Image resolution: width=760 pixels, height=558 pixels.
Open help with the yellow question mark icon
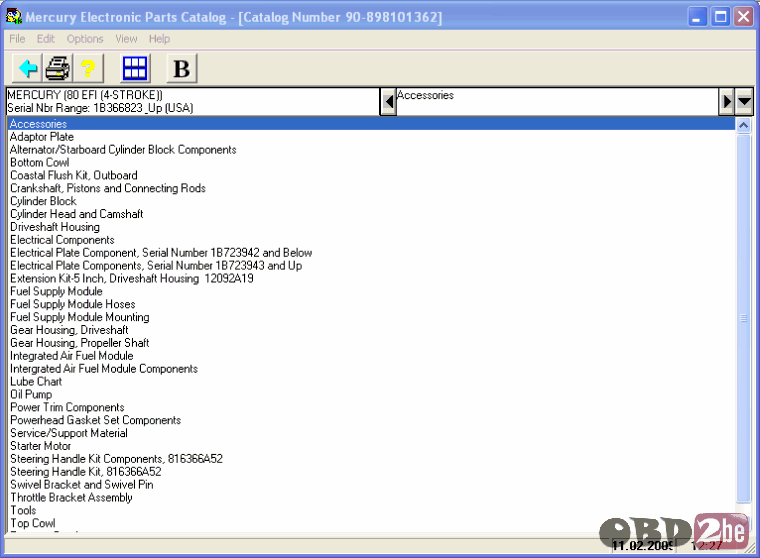pyautogui.click(x=88, y=68)
